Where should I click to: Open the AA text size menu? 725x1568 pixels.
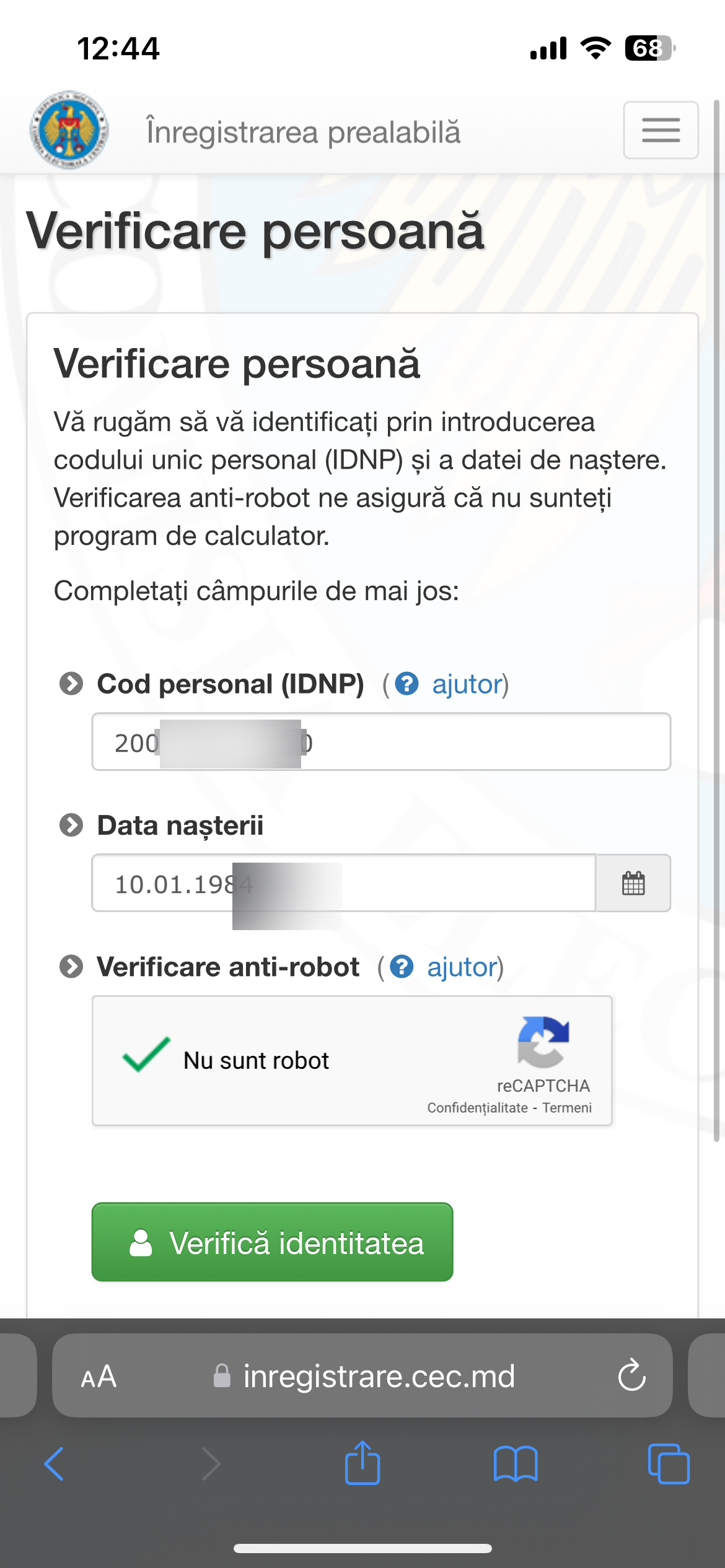tap(99, 1376)
